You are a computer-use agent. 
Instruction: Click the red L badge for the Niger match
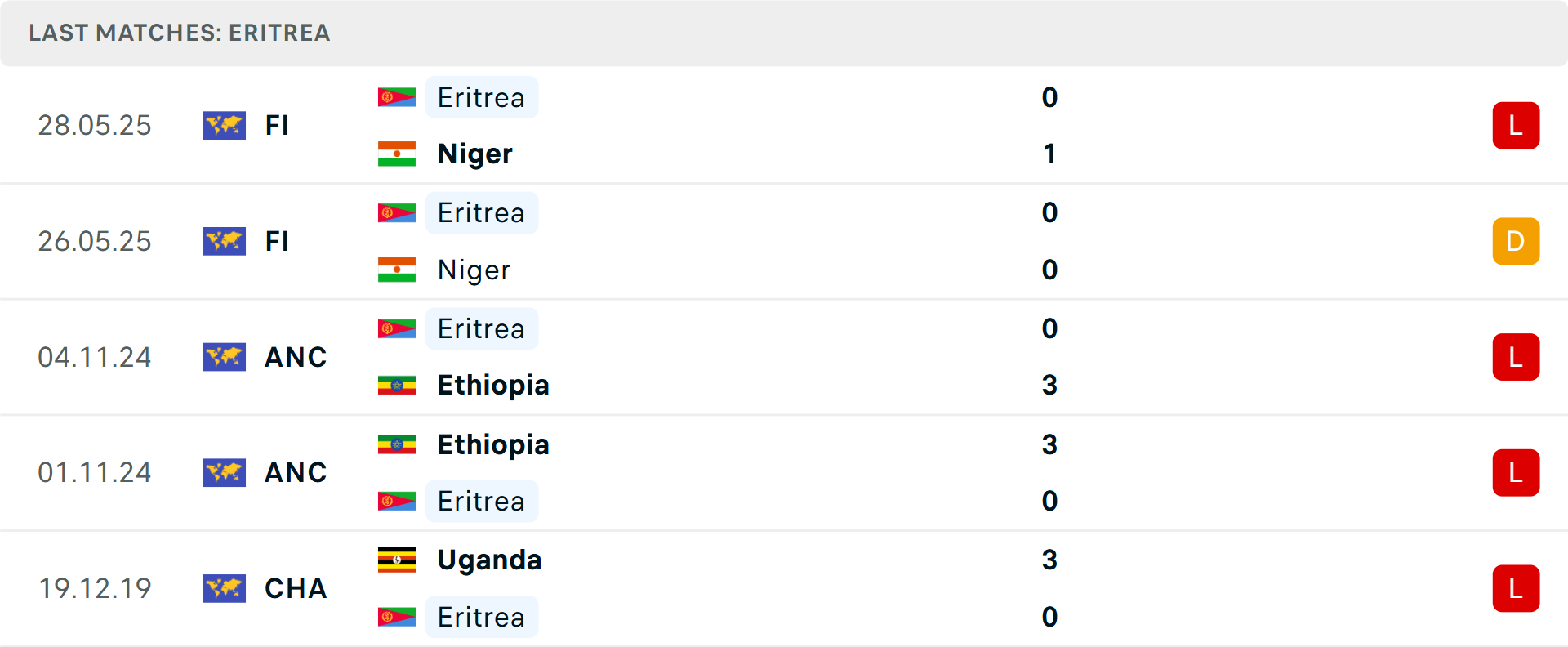tap(1517, 126)
